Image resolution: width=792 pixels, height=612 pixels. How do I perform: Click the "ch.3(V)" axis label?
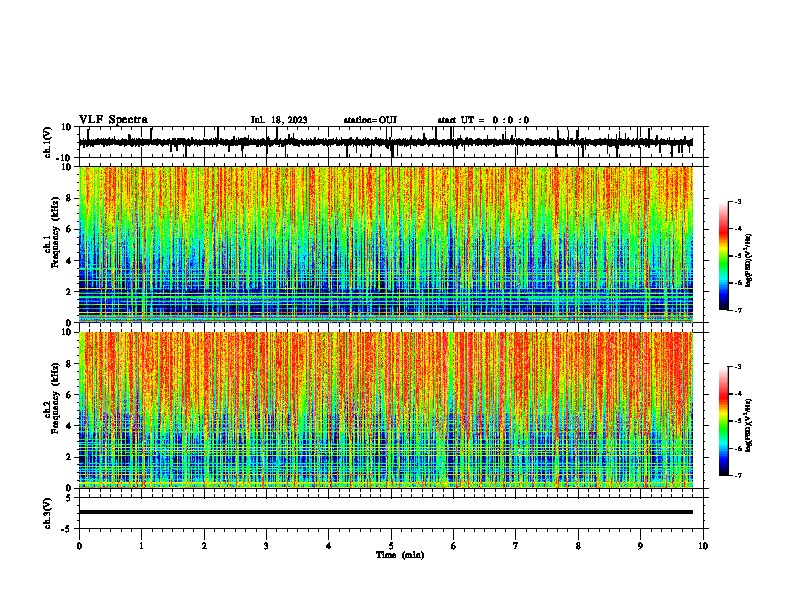click(48, 514)
